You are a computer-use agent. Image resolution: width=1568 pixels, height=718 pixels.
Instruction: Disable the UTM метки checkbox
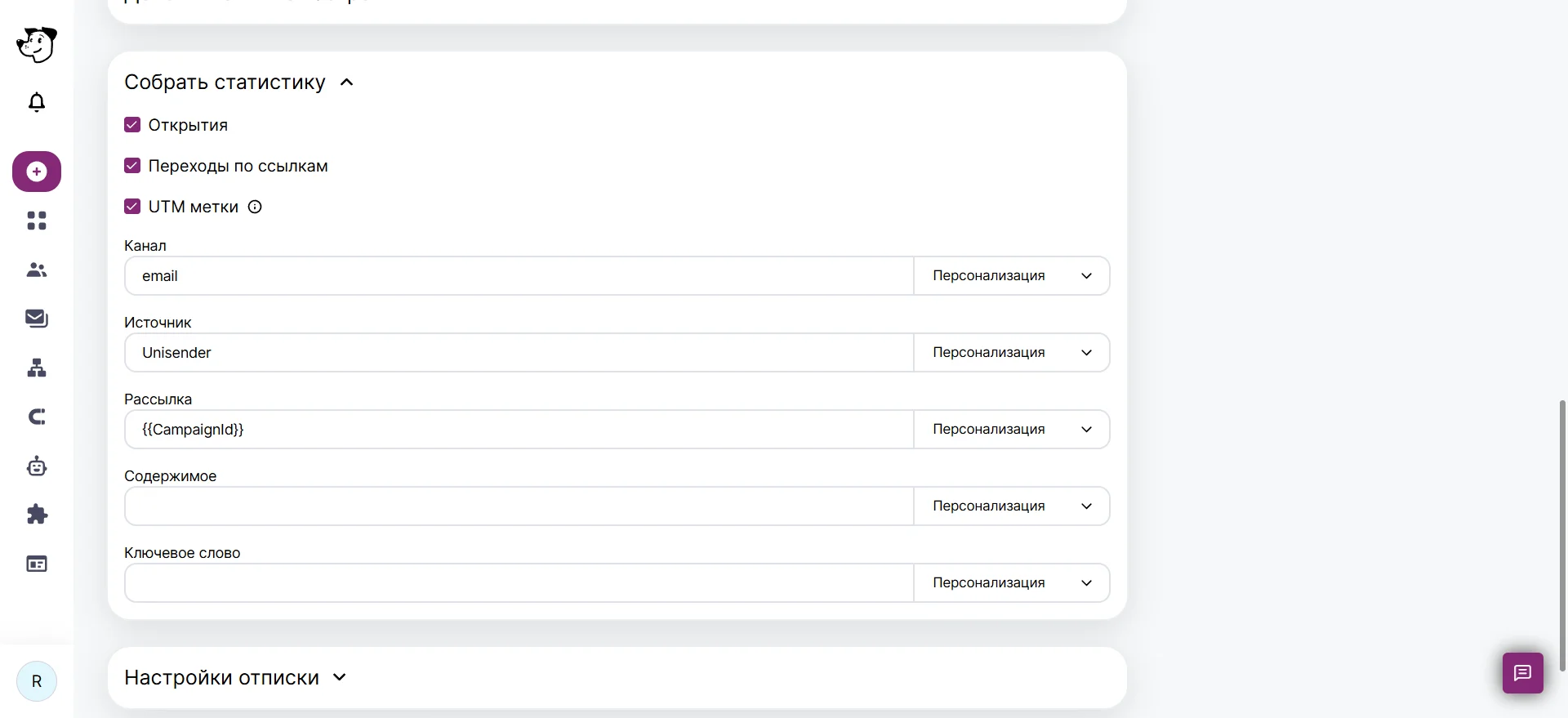coord(132,207)
